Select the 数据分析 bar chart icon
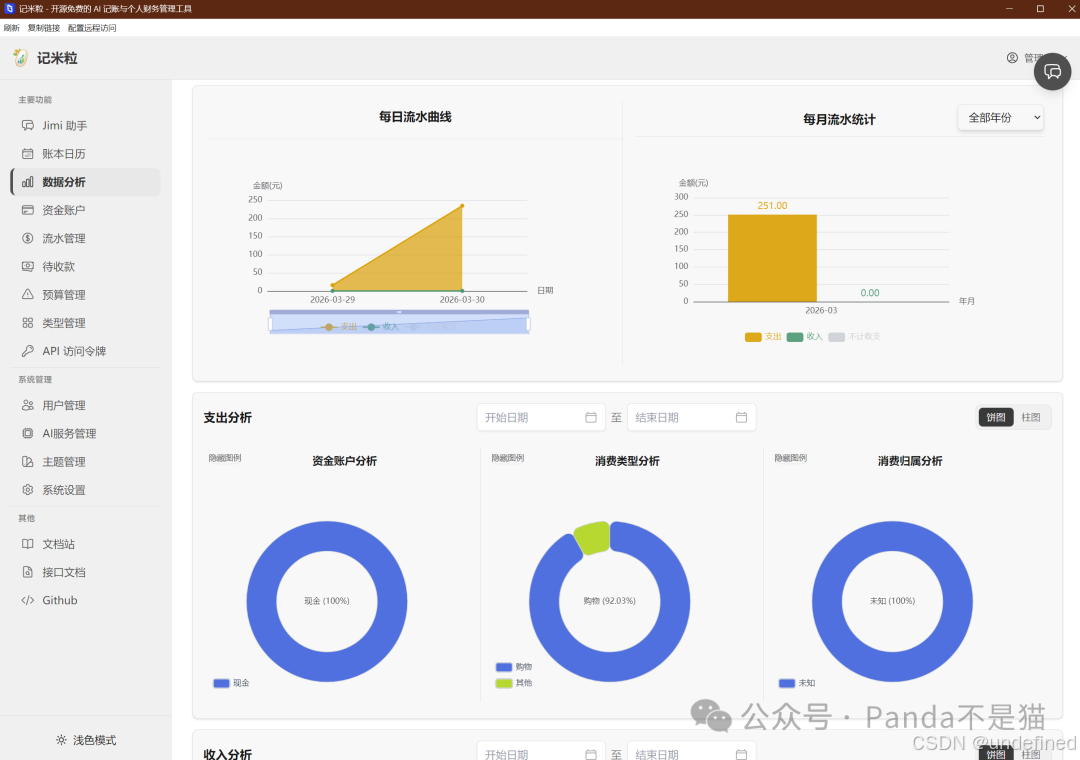 28,182
